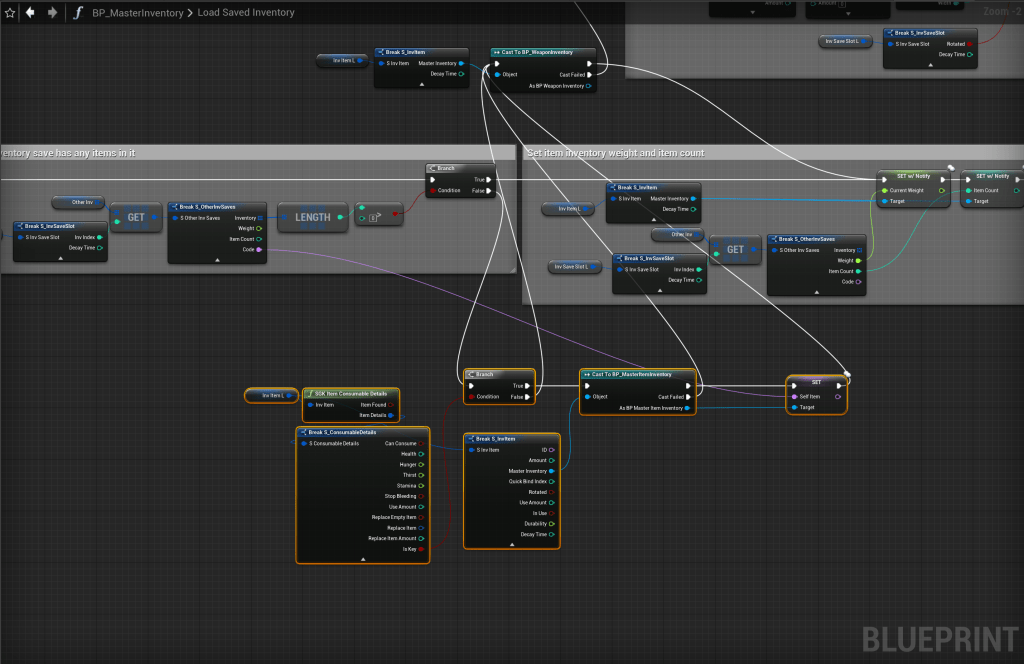Viewport: 1024px width, 664px height.
Task: Click the Is Key boolean output pin
Action: pos(421,549)
